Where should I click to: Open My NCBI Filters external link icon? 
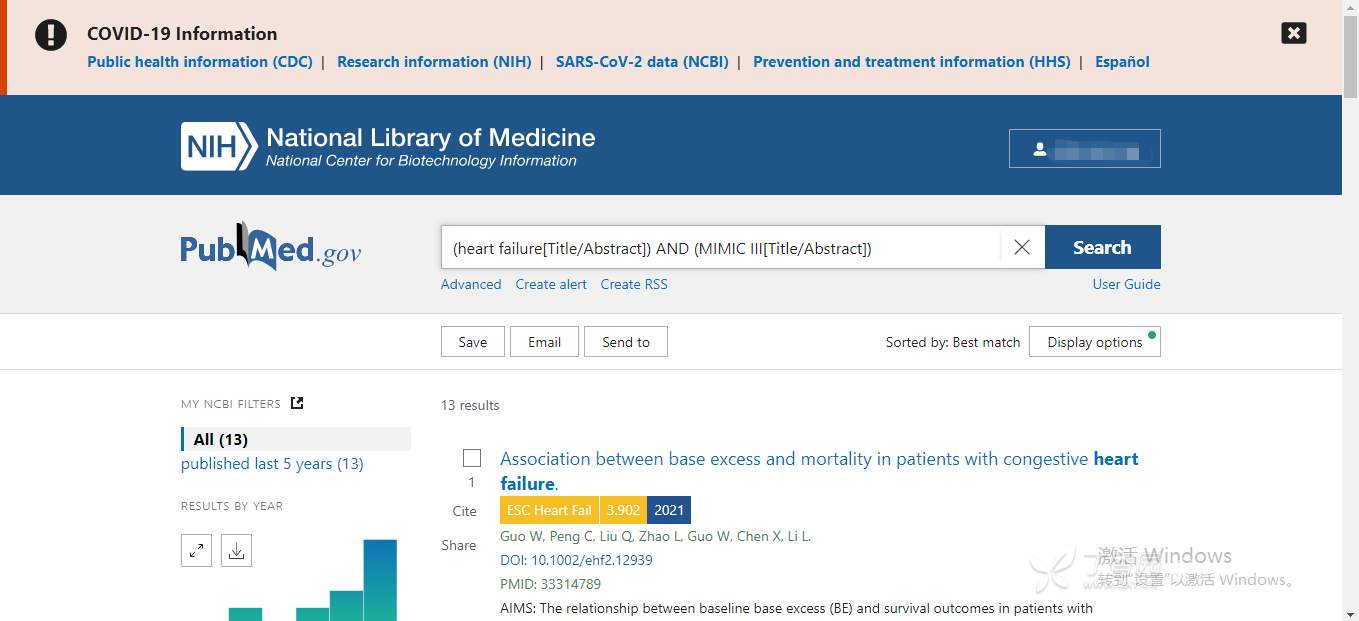point(297,403)
